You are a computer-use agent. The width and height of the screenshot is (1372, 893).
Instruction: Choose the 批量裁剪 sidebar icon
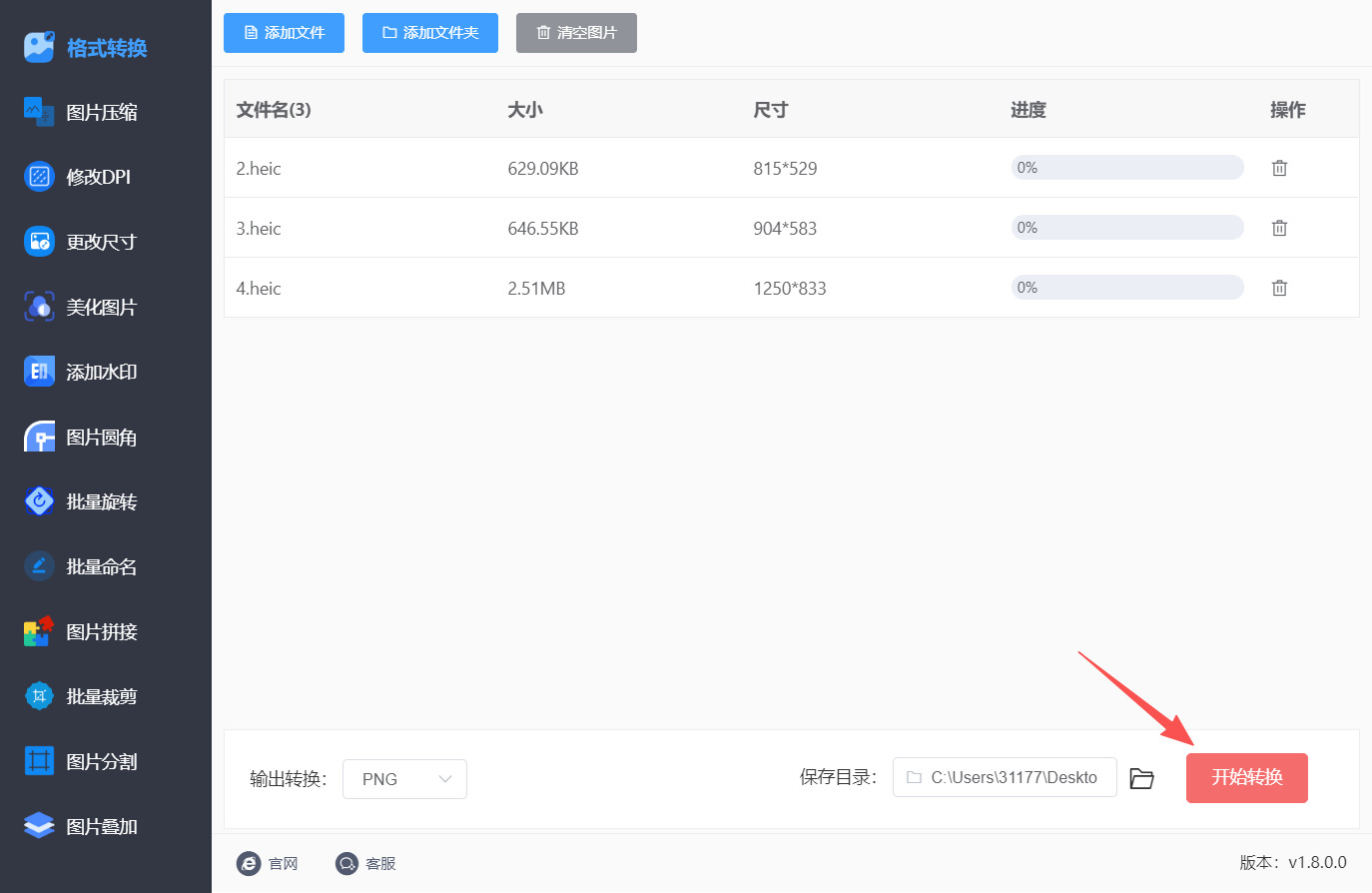point(39,696)
